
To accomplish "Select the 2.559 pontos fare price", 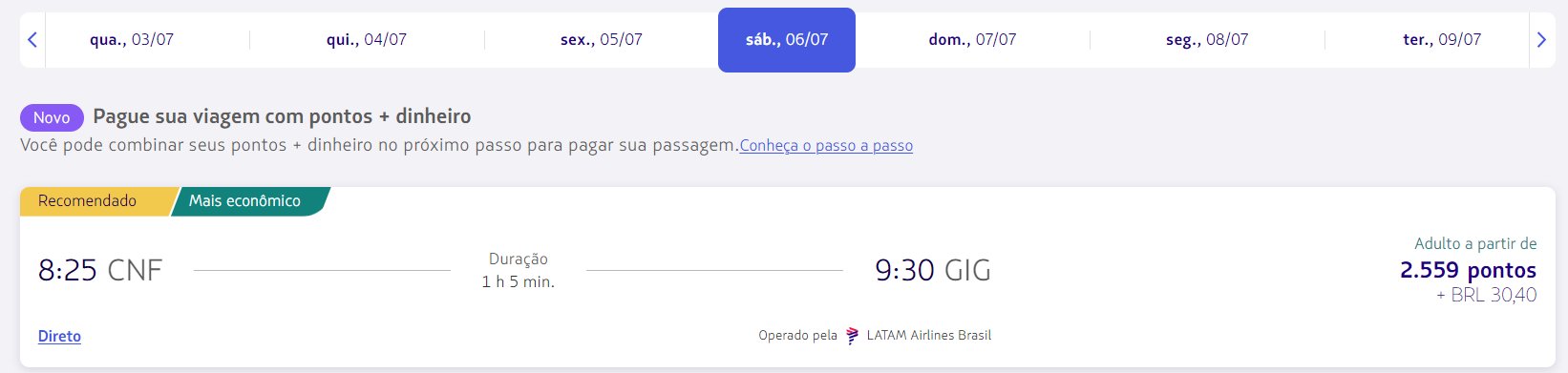I will coord(1468,270).
